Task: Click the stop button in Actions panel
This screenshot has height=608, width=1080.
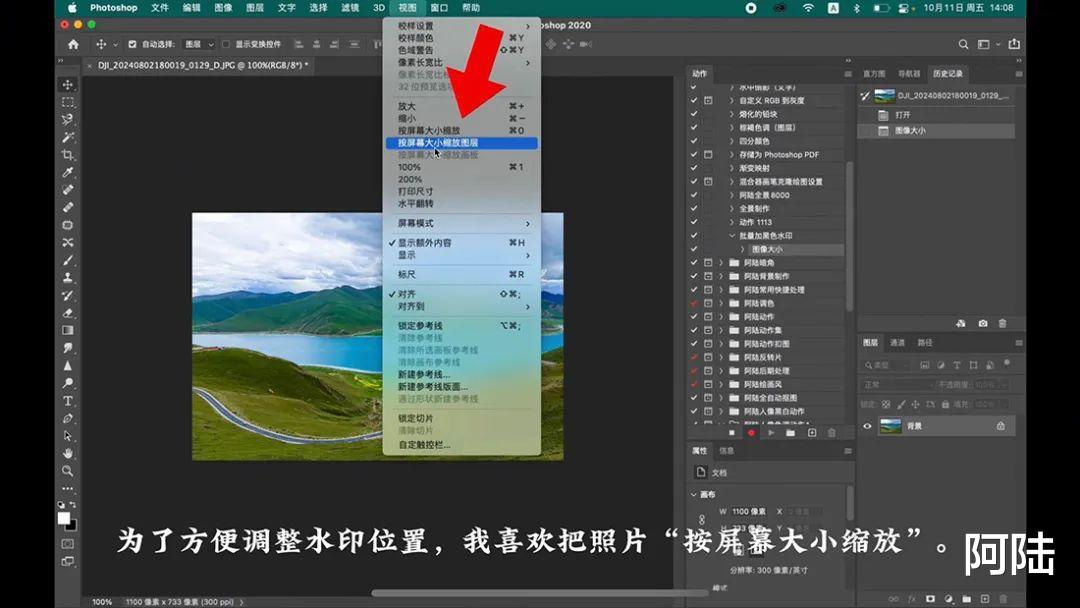Action: point(731,433)
